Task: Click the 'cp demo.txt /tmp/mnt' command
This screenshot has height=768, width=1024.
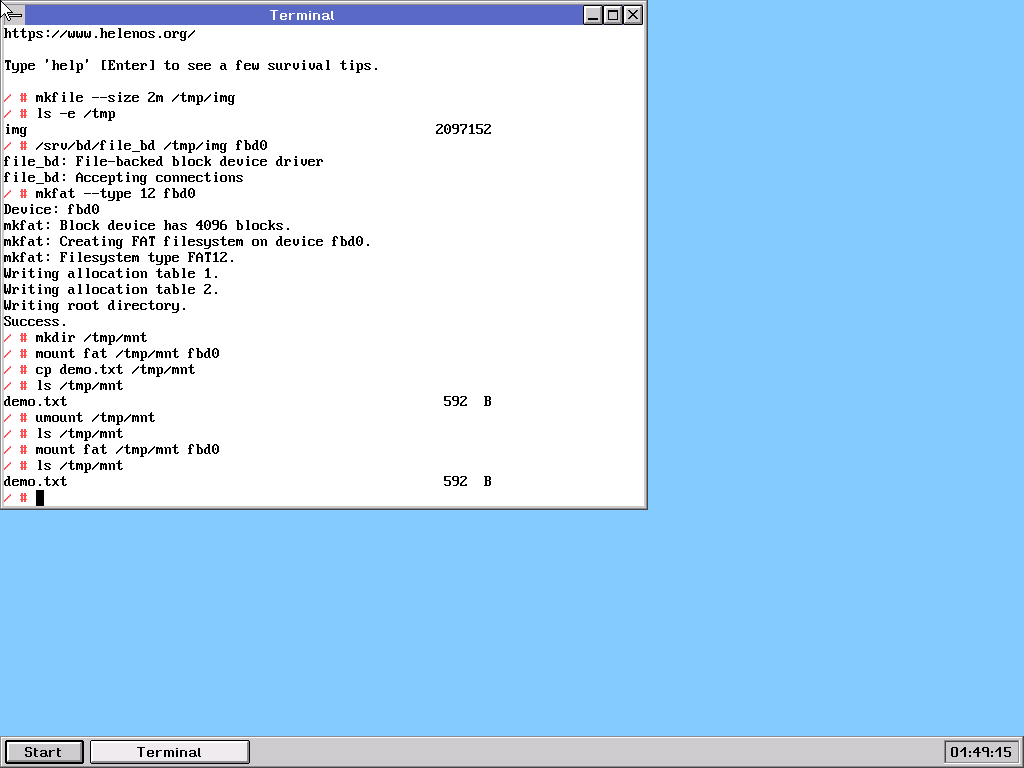Action: click(115, 370)
